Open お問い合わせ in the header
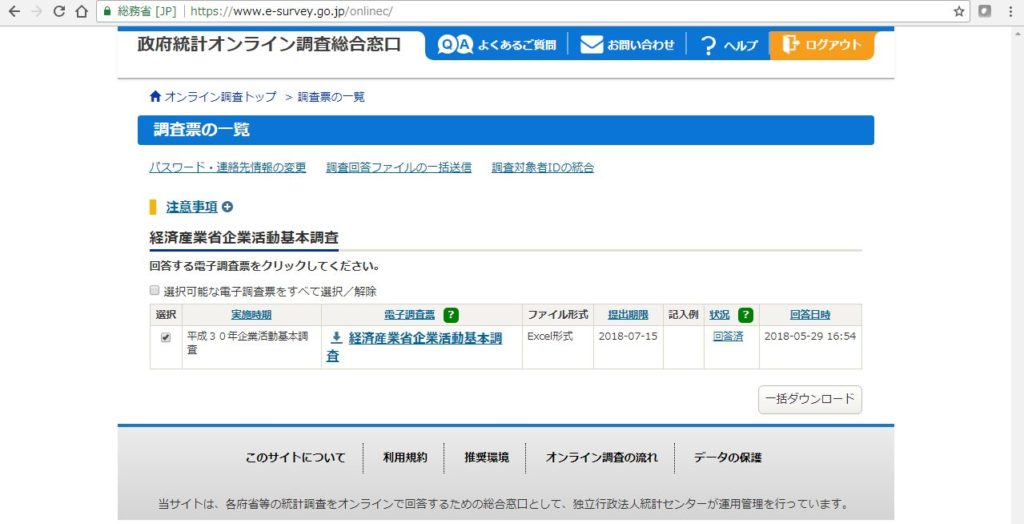 pos(627,45)
